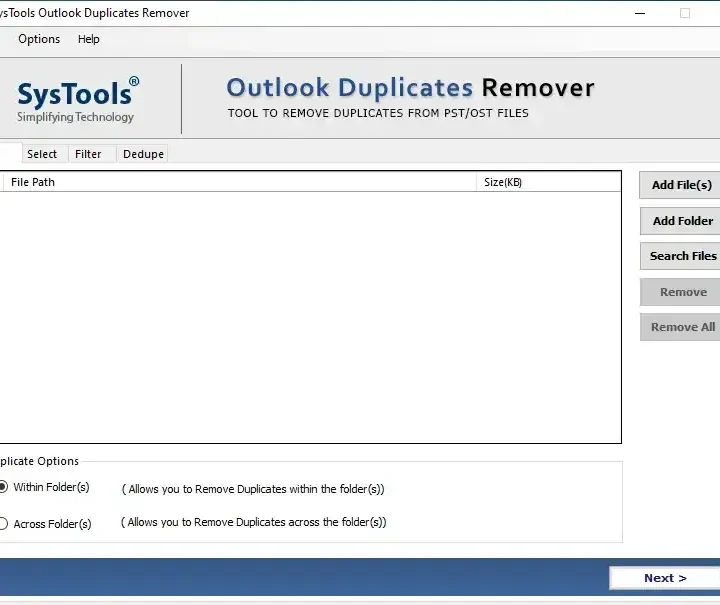
Task: Click the Remove button
Action: point(682,292)
